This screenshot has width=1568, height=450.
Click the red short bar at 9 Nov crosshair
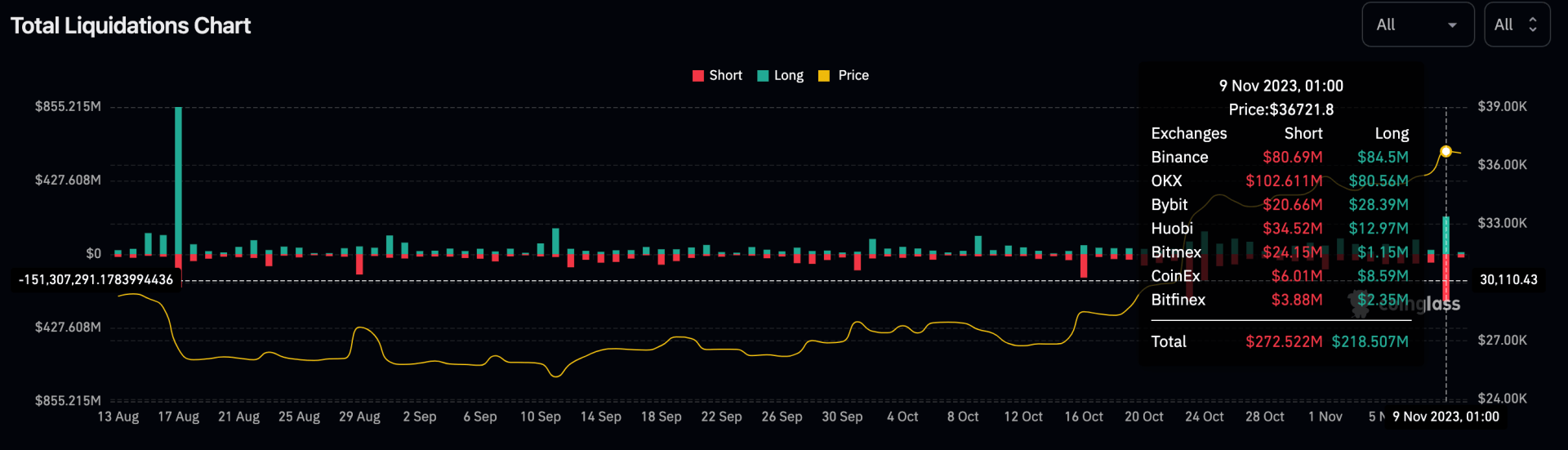coord(1445,278)
